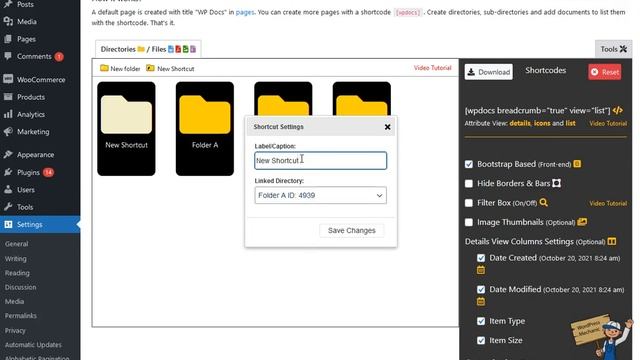Click the Download button

point(489,72)
